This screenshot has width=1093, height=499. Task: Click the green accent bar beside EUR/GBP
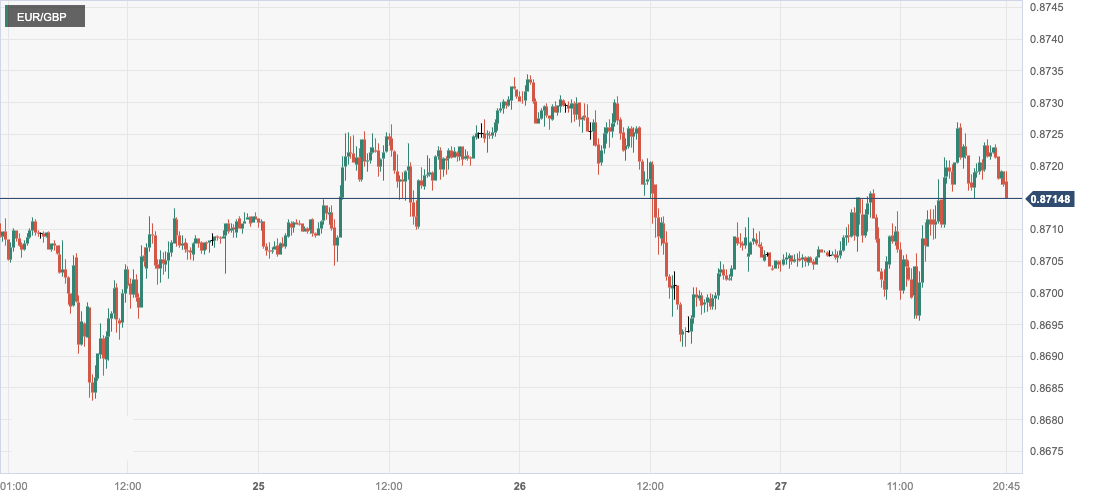click(x=9, y=17)
